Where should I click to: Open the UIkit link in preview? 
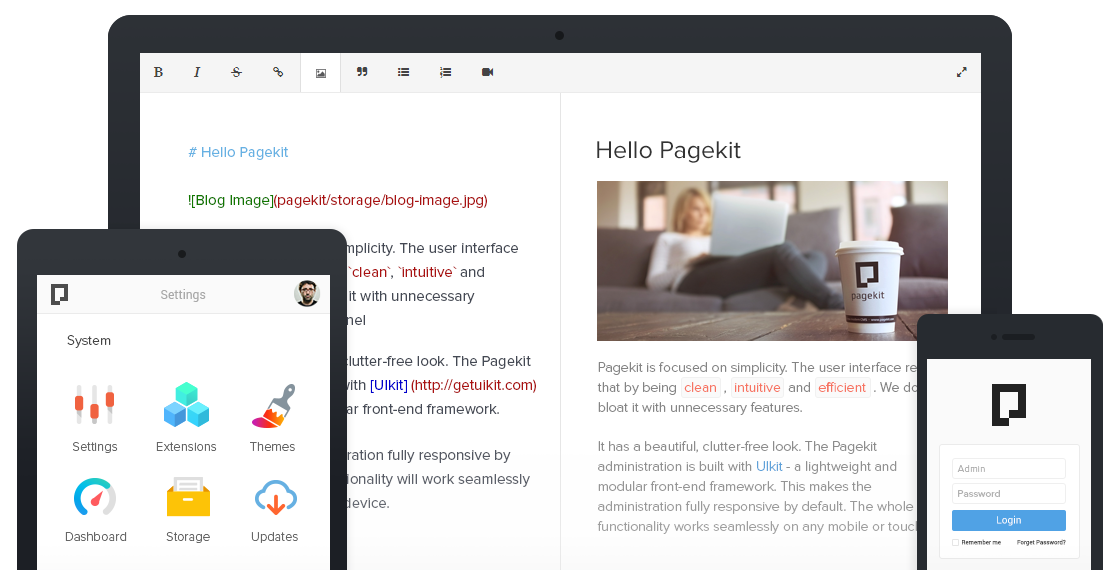pos(769,466)
